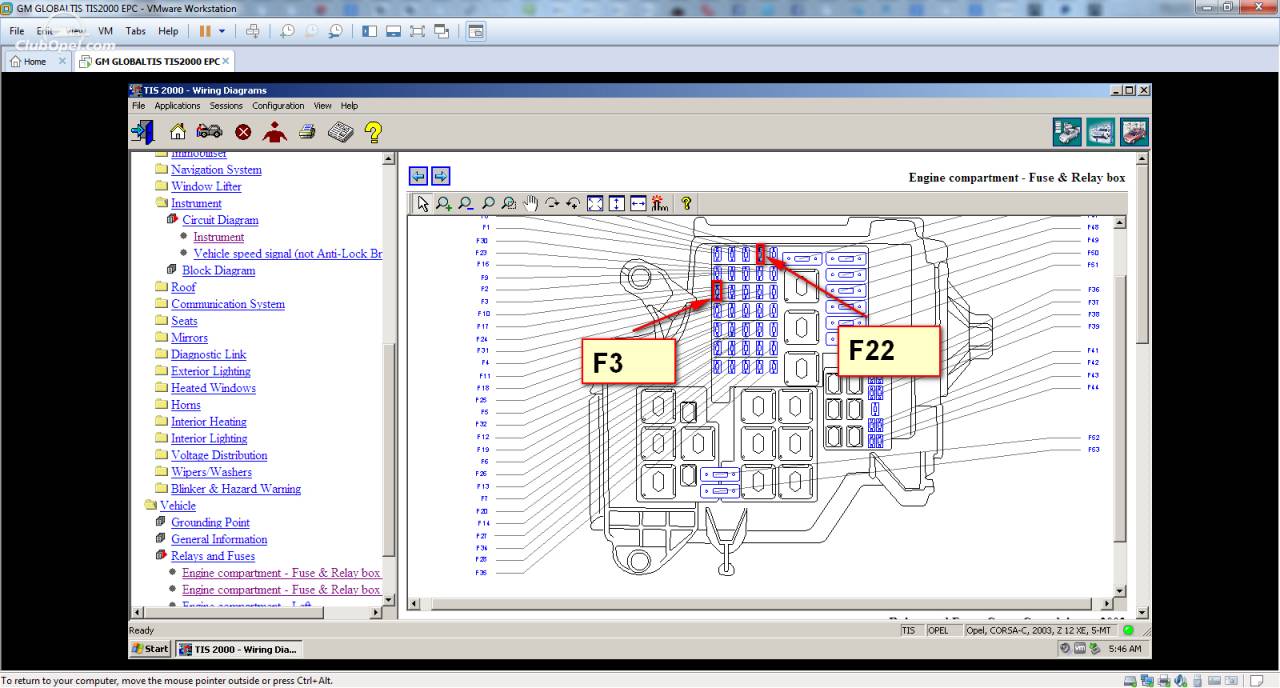1280x688 pixels.
Task: Open the Voltage Distribution link
Action: pyautogui.click(x=219, y=456)
